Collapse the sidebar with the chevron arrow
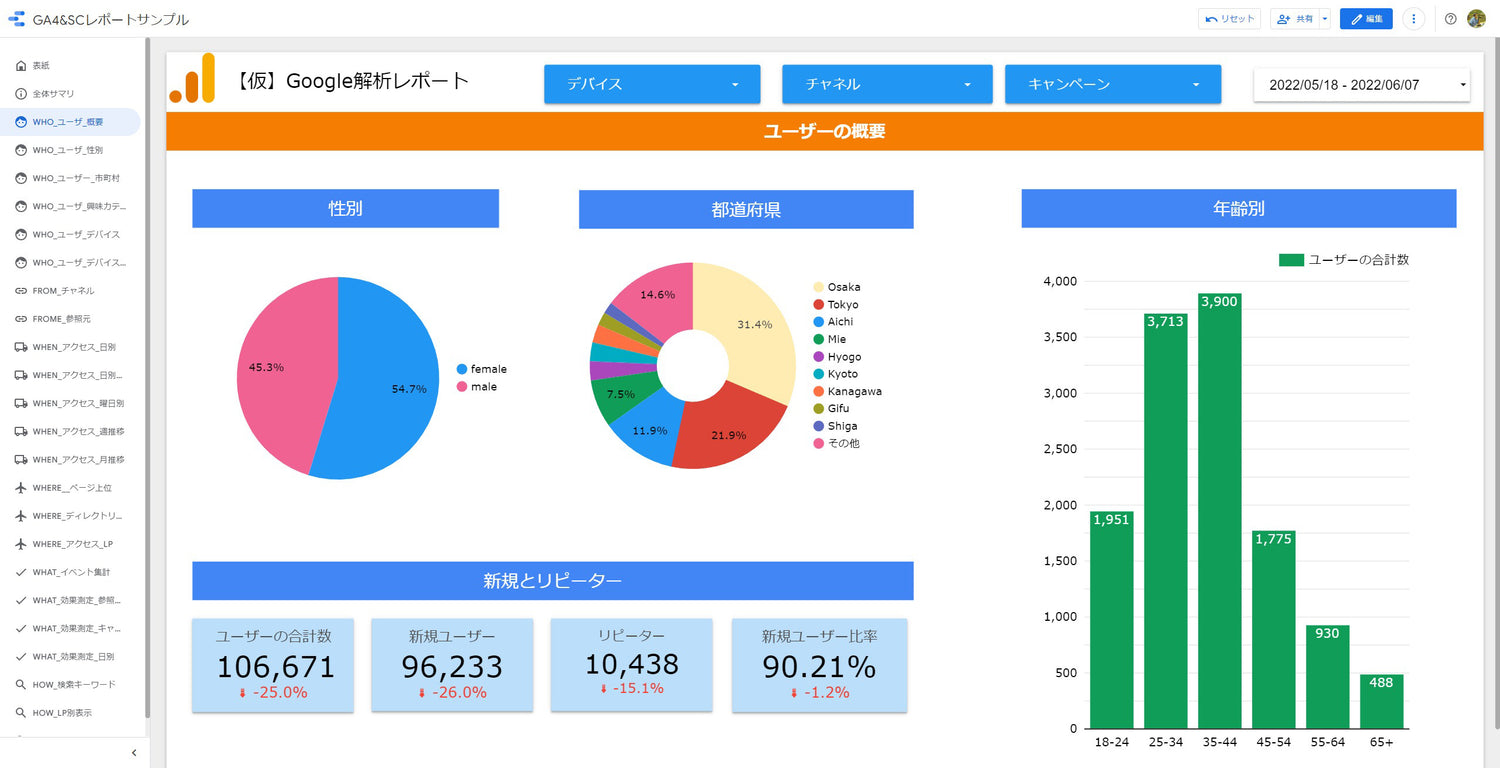This screenshot has height=768, width=1500. coord(134,753)
